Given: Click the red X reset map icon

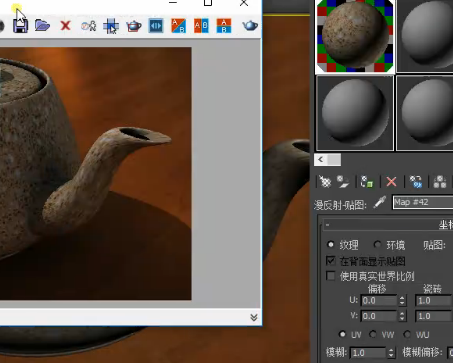Looking at the screenshot, I should pyautogui.click(x=391, y=182).
